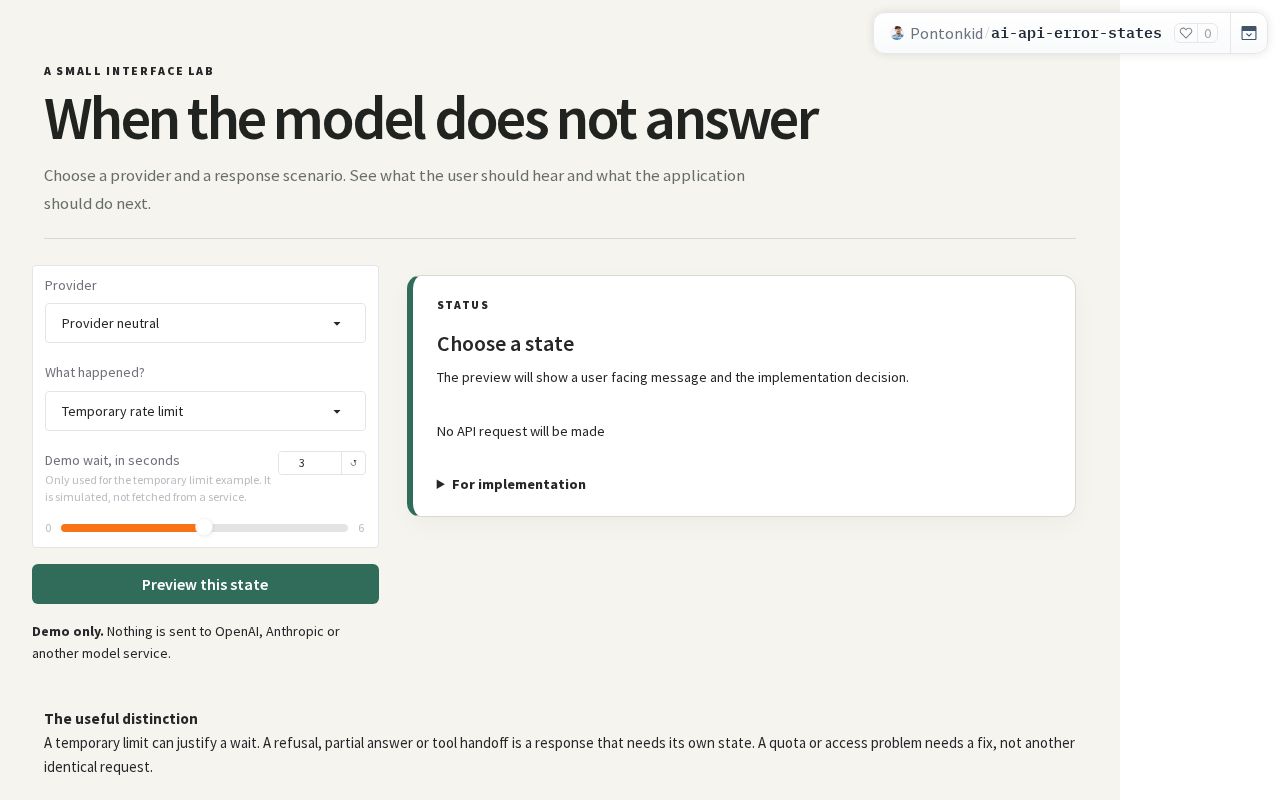The width and height of the screenshot is (1280, 800).
Task: Click the STATUS label in preview card
Action: (x=463, y=305)
